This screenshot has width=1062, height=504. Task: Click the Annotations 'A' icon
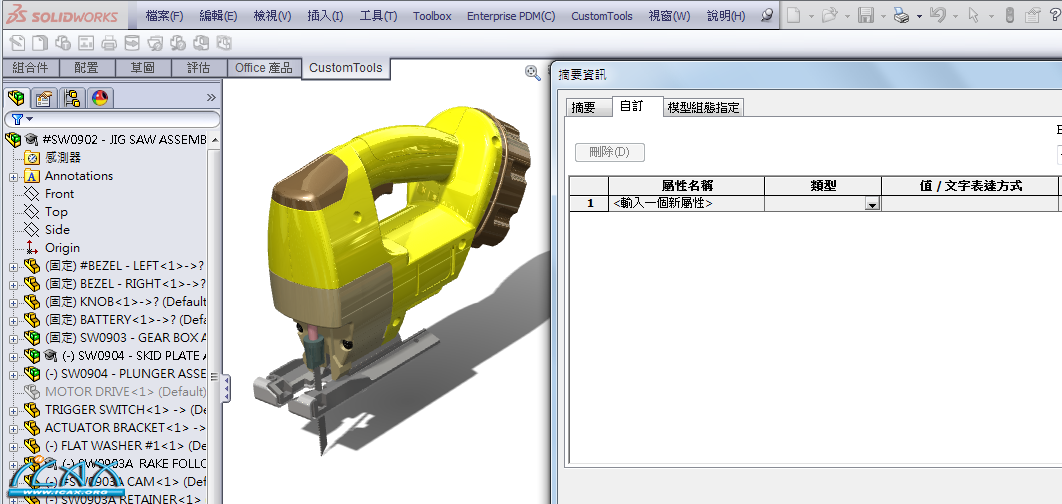coord(32,175)
